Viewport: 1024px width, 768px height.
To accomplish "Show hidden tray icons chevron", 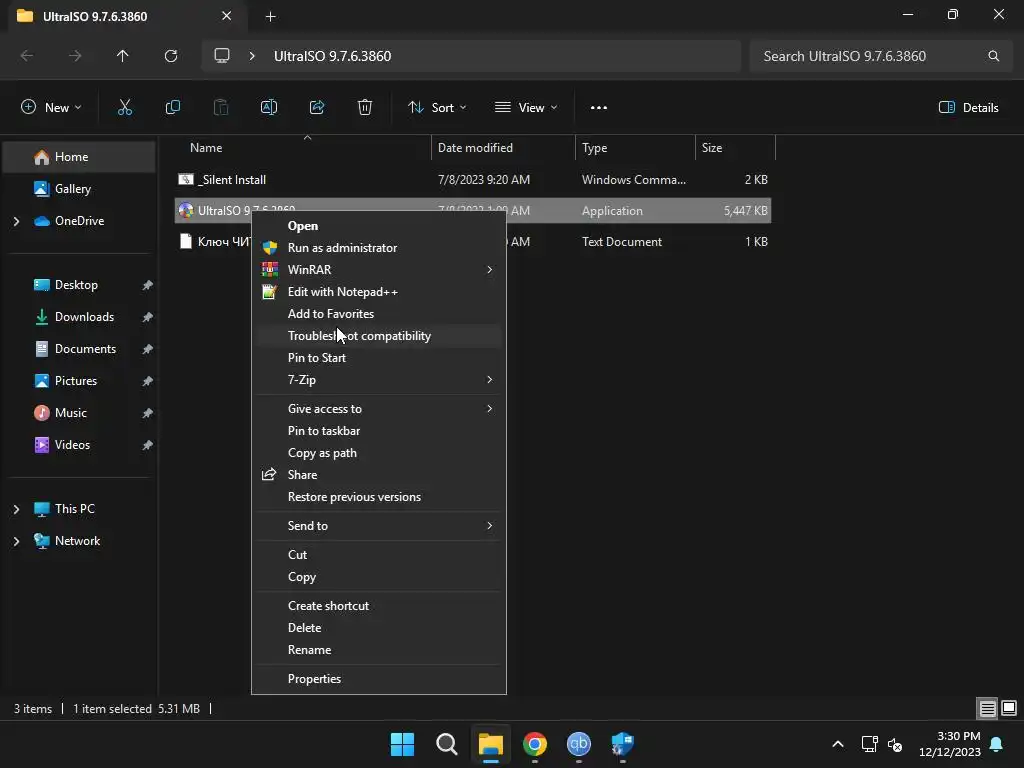I will [x=838, y=744].
